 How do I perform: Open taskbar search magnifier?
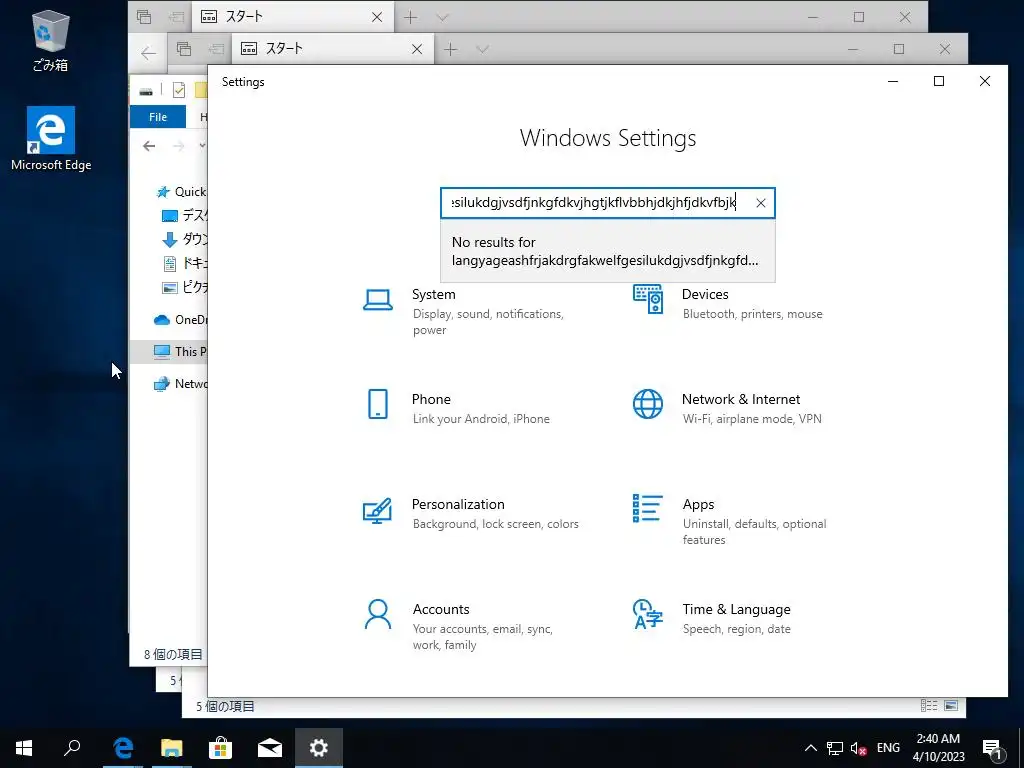72,748
